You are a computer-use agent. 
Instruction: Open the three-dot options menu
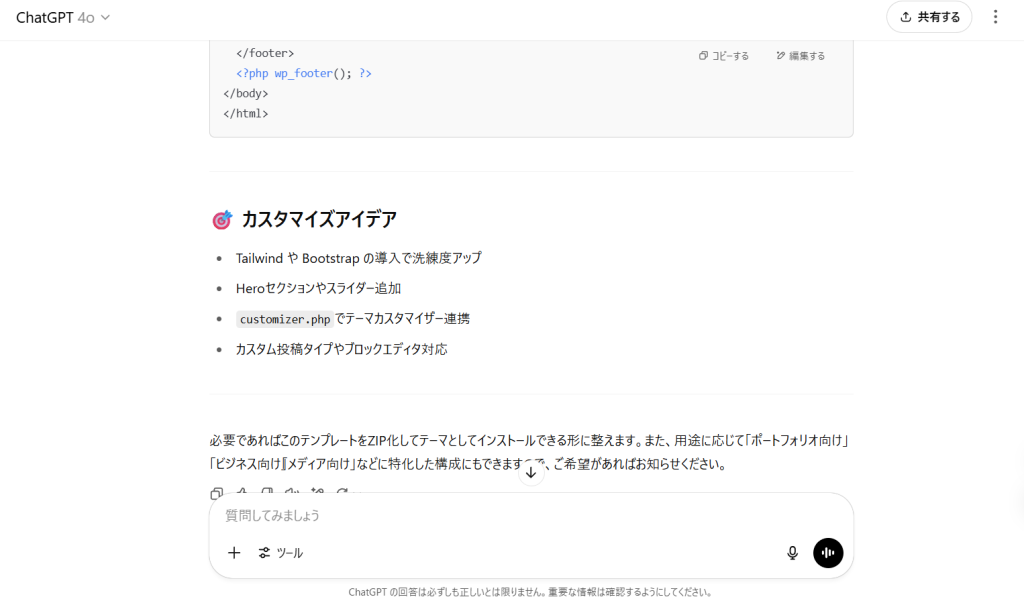[x=995, y=17]
